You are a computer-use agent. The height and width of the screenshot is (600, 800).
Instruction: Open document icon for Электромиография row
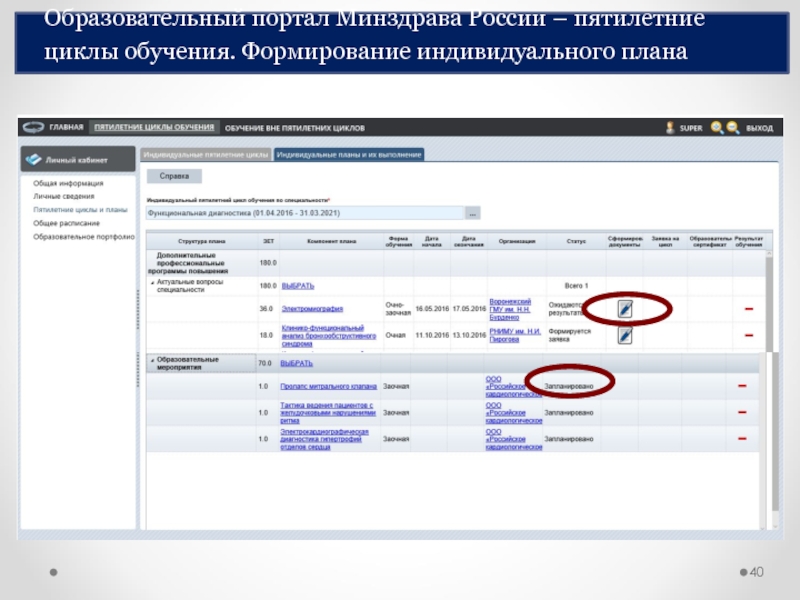624,308
